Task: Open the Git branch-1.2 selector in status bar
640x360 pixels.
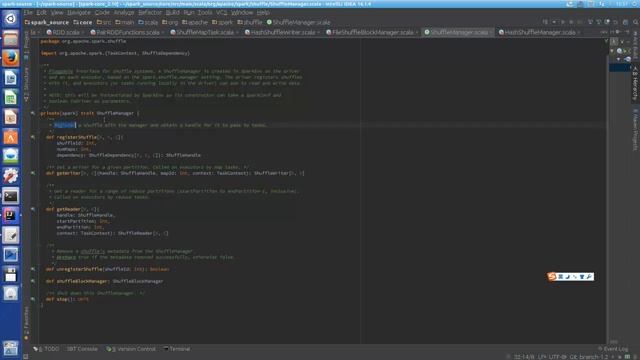Action: (x=590, y=357)
